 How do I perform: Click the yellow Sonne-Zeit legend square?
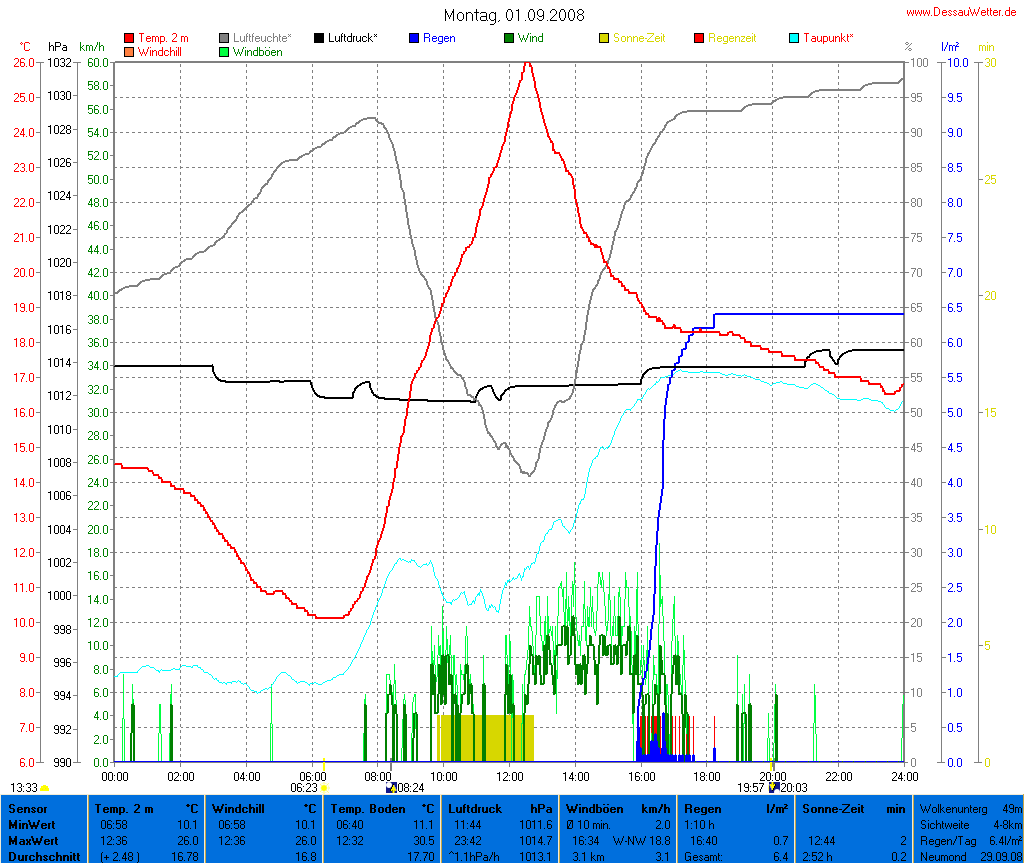[604, 38]
